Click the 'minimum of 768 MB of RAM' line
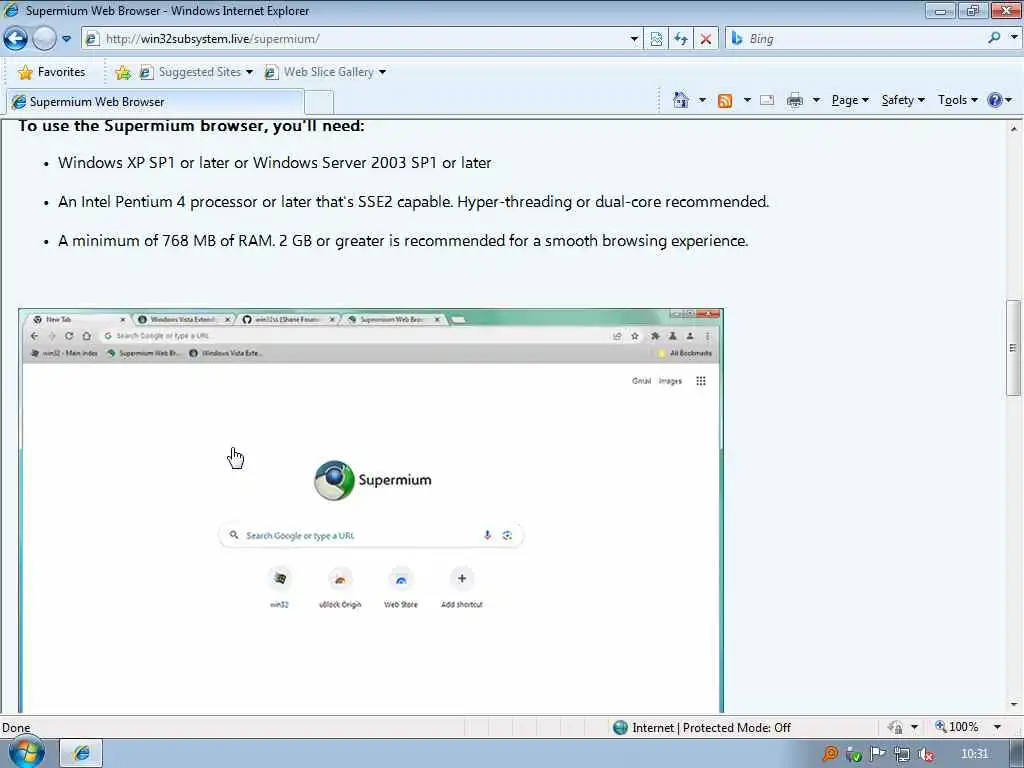 point(403,241)
